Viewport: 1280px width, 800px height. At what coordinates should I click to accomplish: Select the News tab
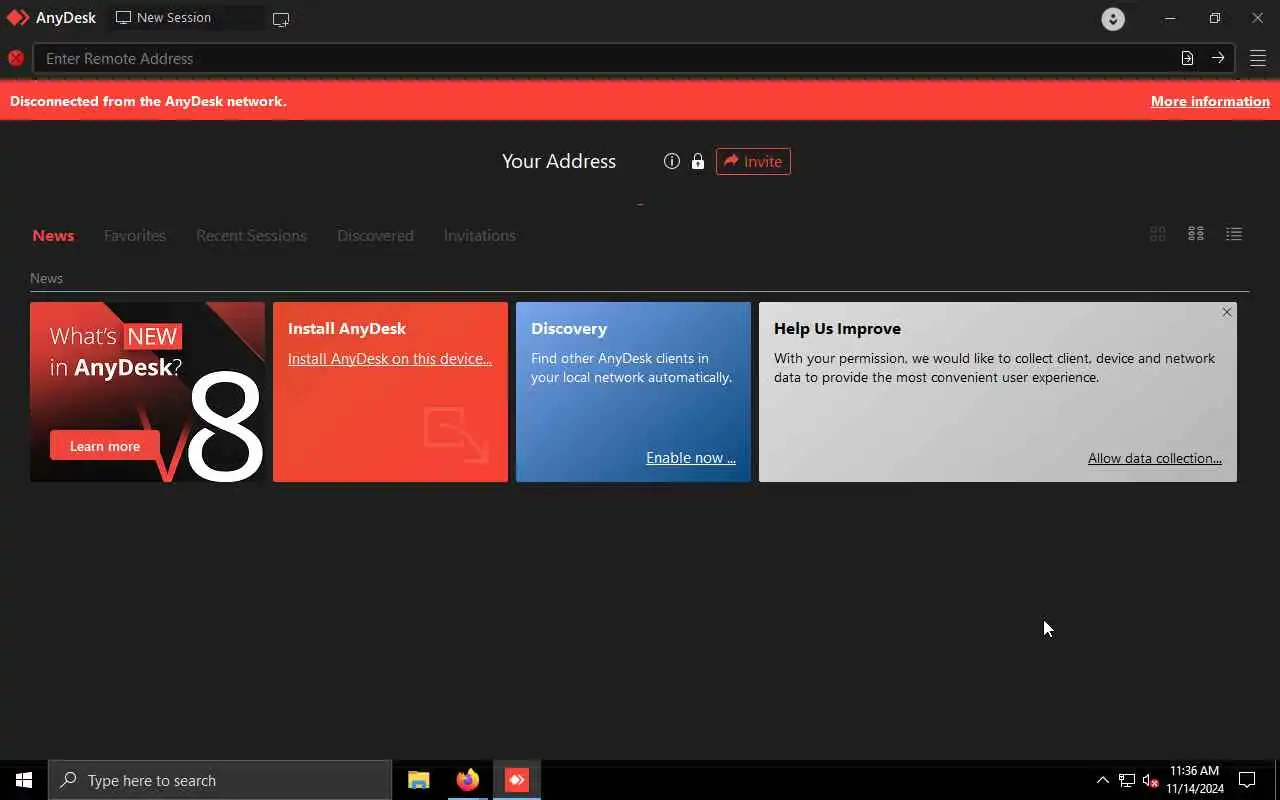click(x=53, y=235)
